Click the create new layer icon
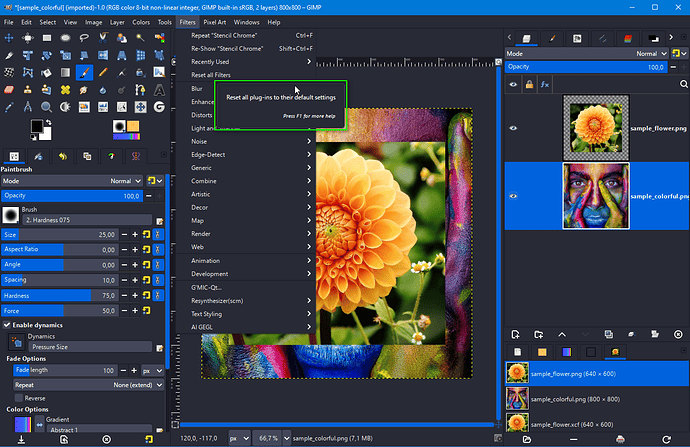690x447 pixels. [515, 334]
